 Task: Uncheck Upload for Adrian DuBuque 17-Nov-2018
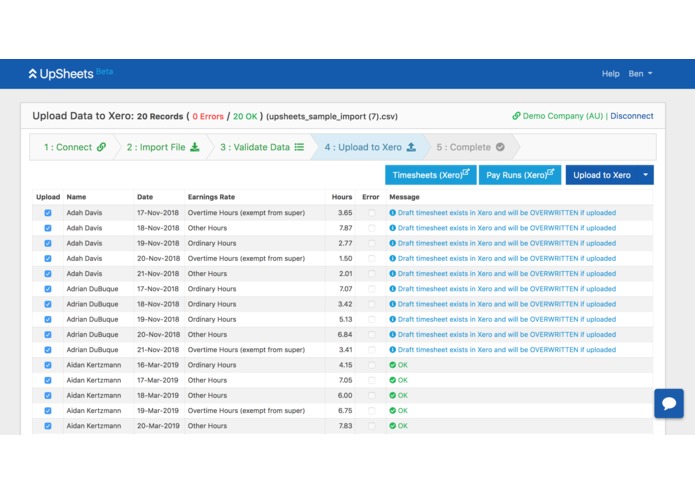(x=48, y=289)
